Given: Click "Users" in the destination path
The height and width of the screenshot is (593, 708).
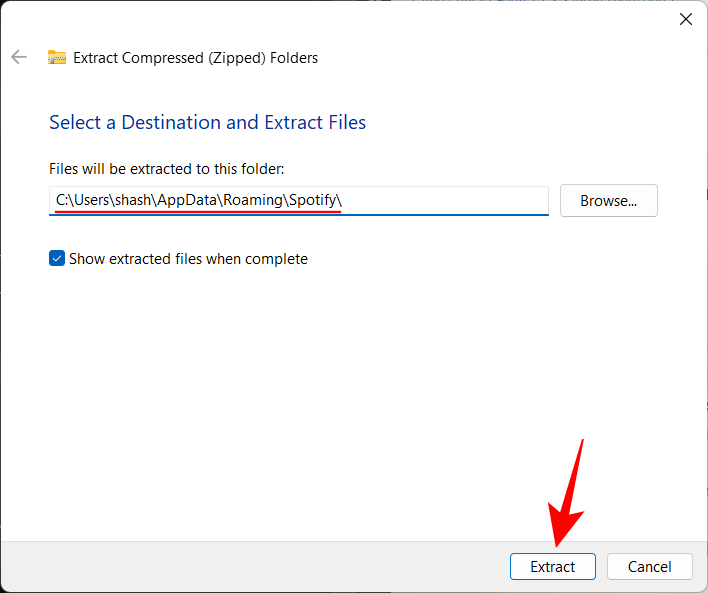Looking at the screenshot, I should pos(92,200).
